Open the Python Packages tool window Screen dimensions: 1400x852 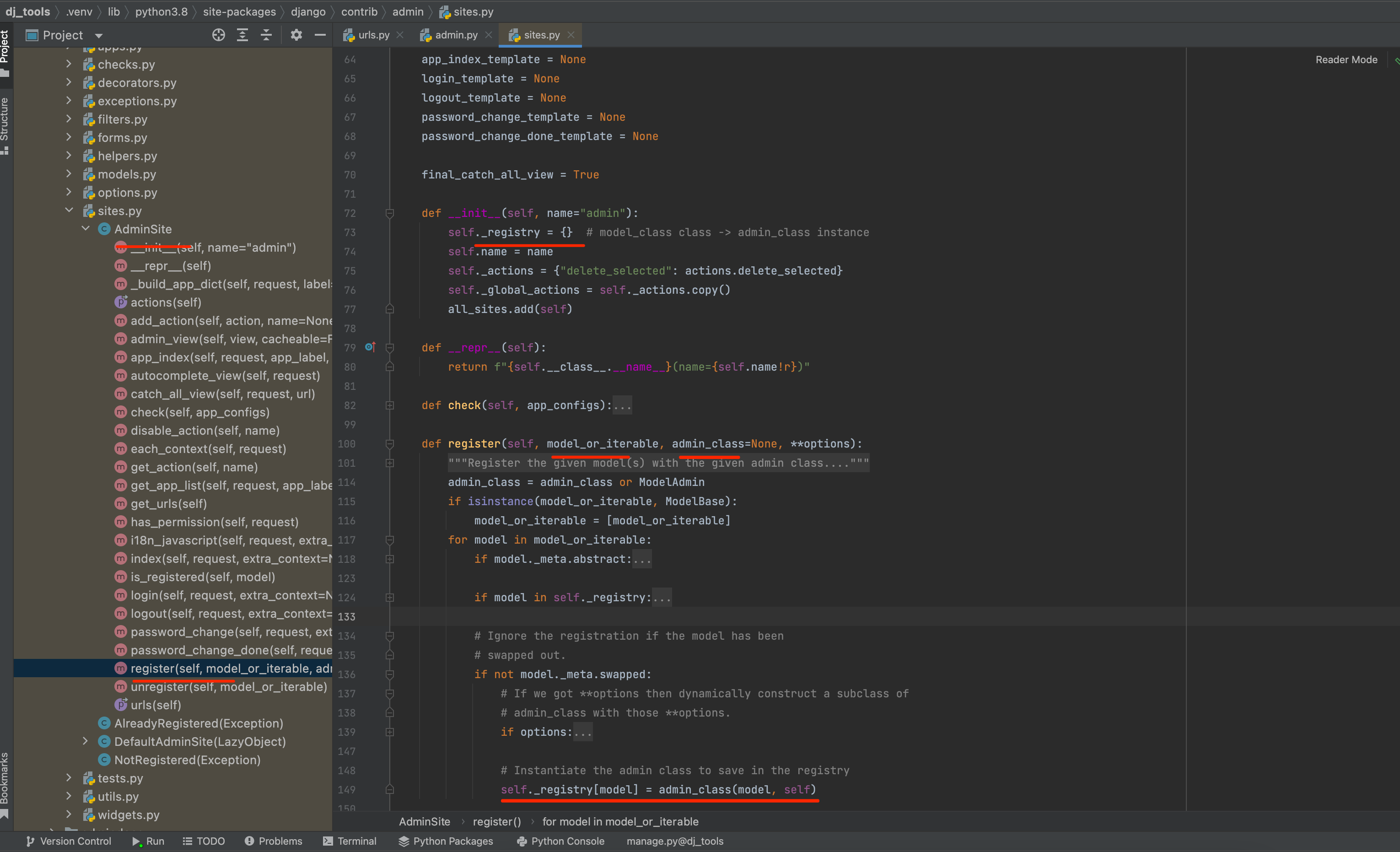coord(446,841)
